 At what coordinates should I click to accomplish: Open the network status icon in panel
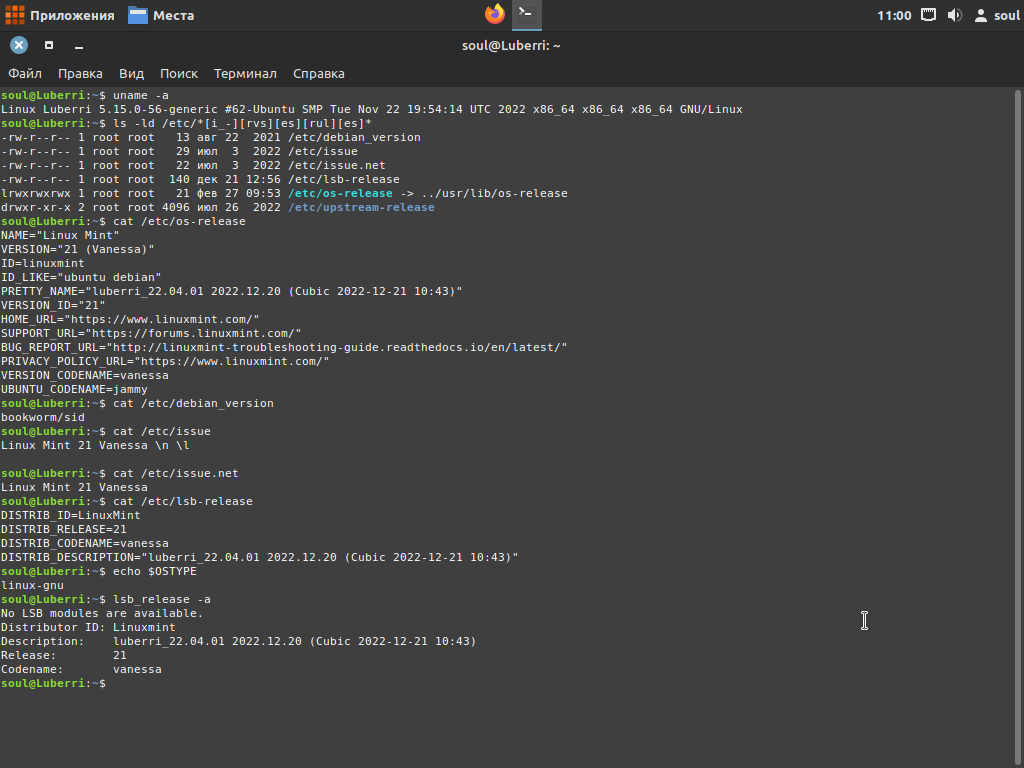928,15
